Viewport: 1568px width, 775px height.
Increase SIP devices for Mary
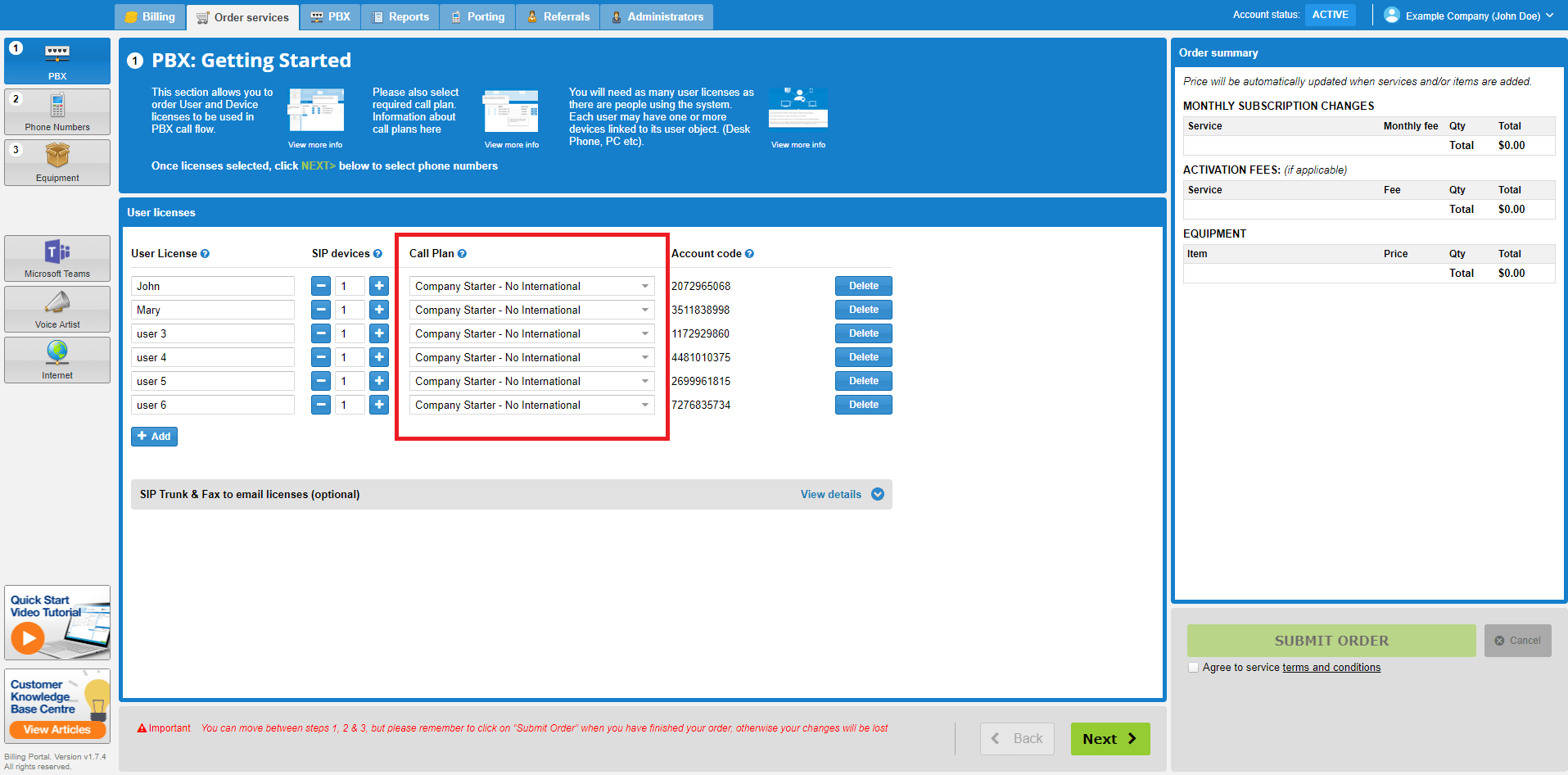pyautogui.click(x=379, y=310)
